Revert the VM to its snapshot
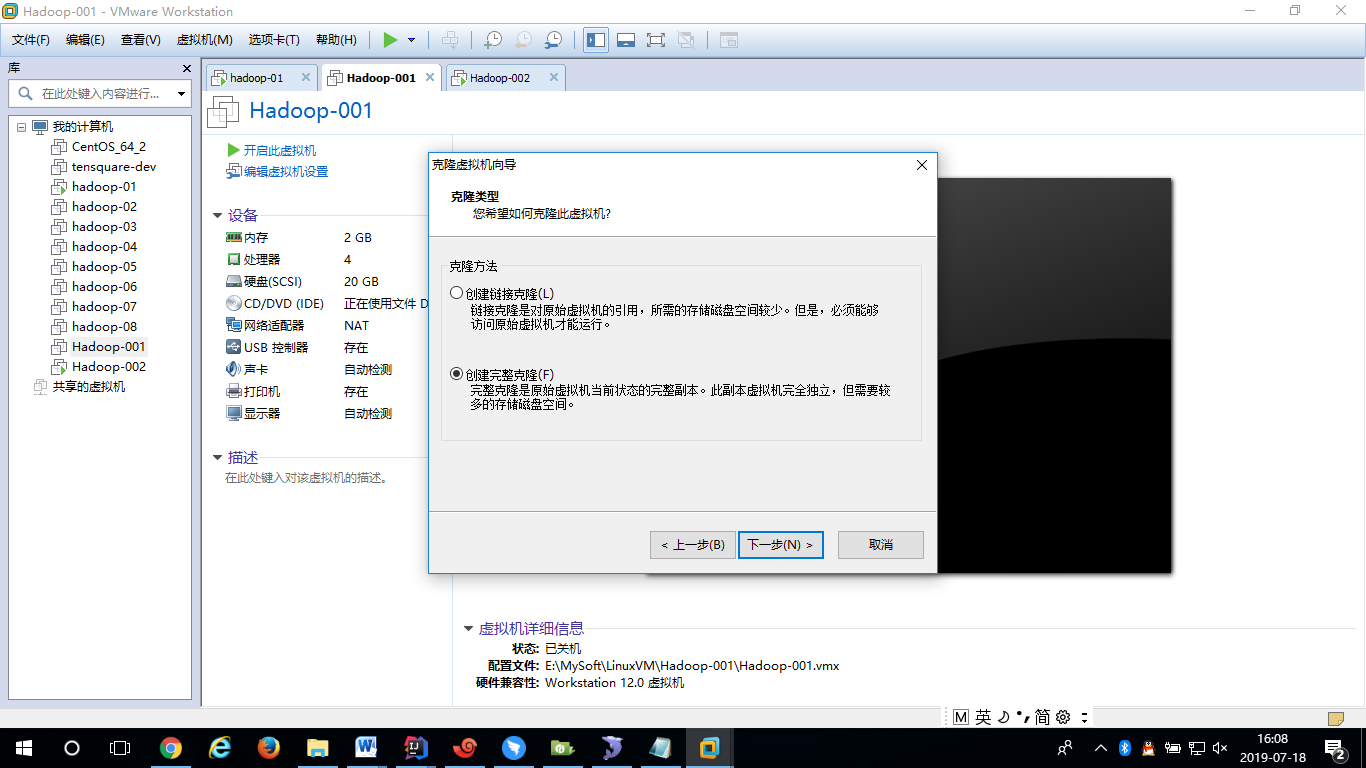Image resolution: width=1366 pixels, height=768 pixels. coord(522,40)
